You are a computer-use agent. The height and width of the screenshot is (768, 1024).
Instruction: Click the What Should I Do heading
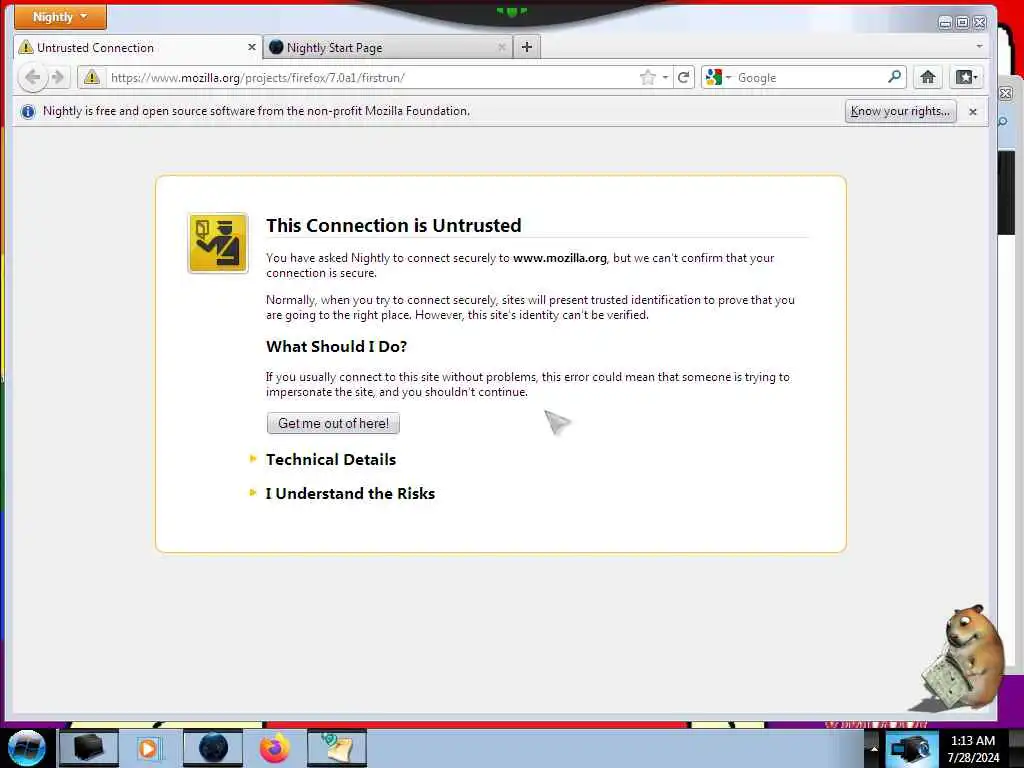point(336,346)
